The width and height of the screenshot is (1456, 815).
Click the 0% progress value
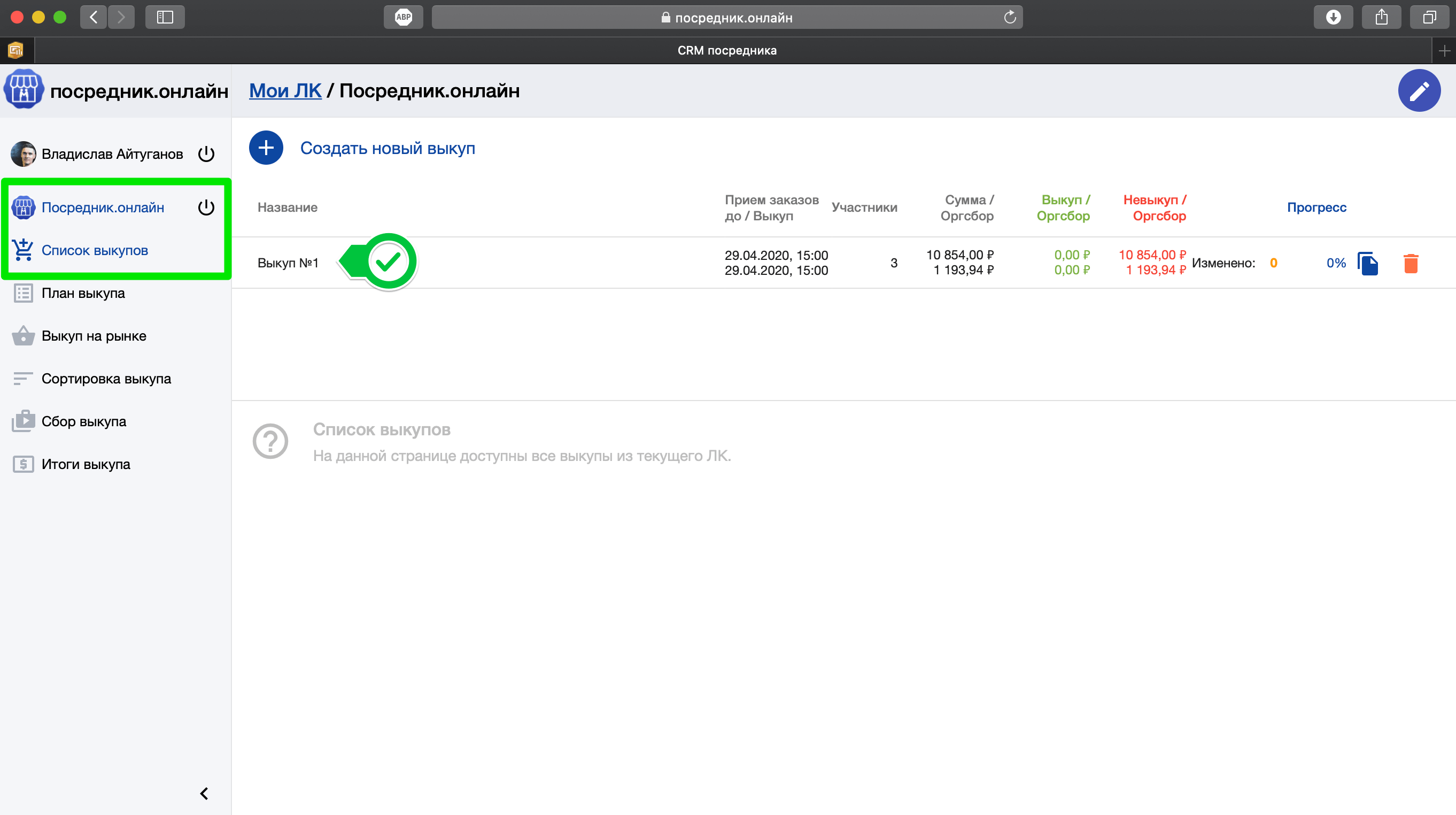coord(1336,263)
